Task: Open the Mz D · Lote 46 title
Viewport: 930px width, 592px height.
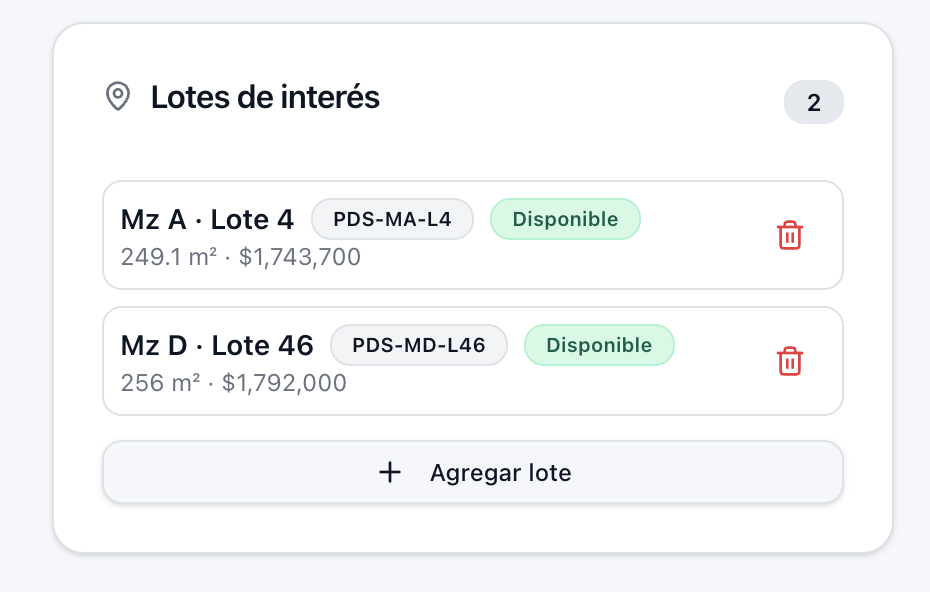Action: 217,345
